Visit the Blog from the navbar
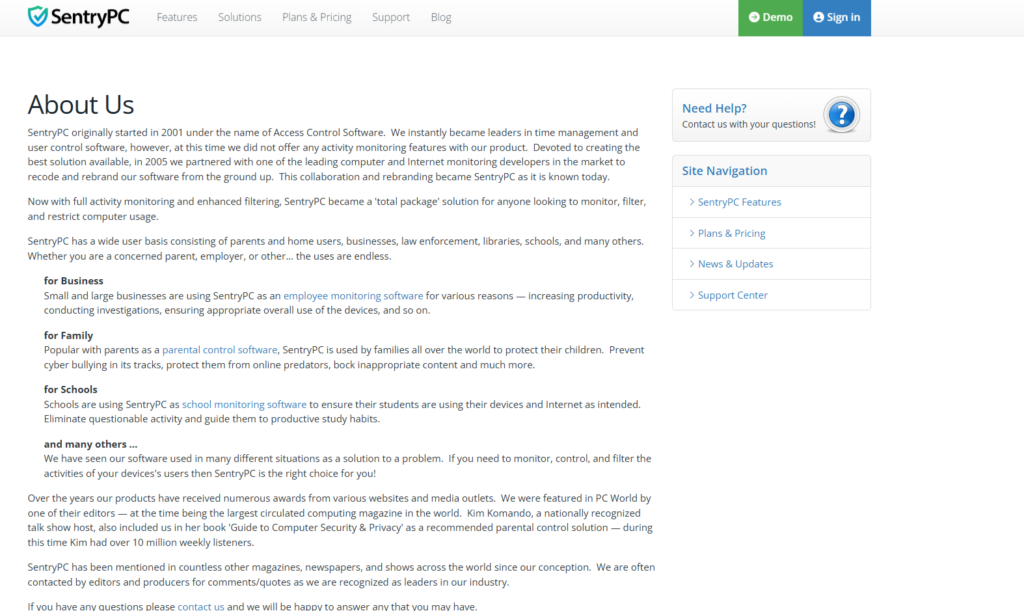 point(441,18)
